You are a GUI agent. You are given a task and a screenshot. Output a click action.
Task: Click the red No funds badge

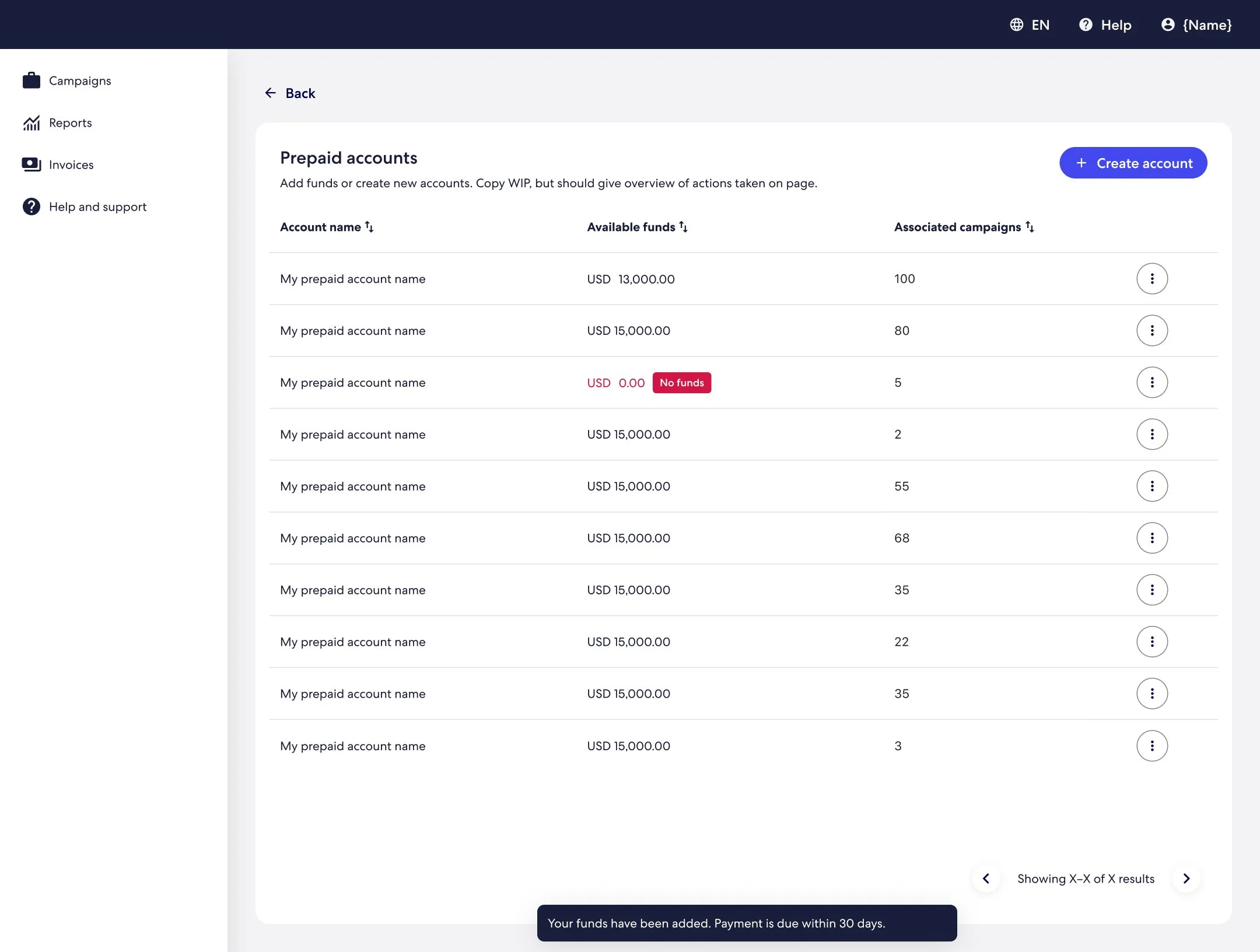point(682,383)
